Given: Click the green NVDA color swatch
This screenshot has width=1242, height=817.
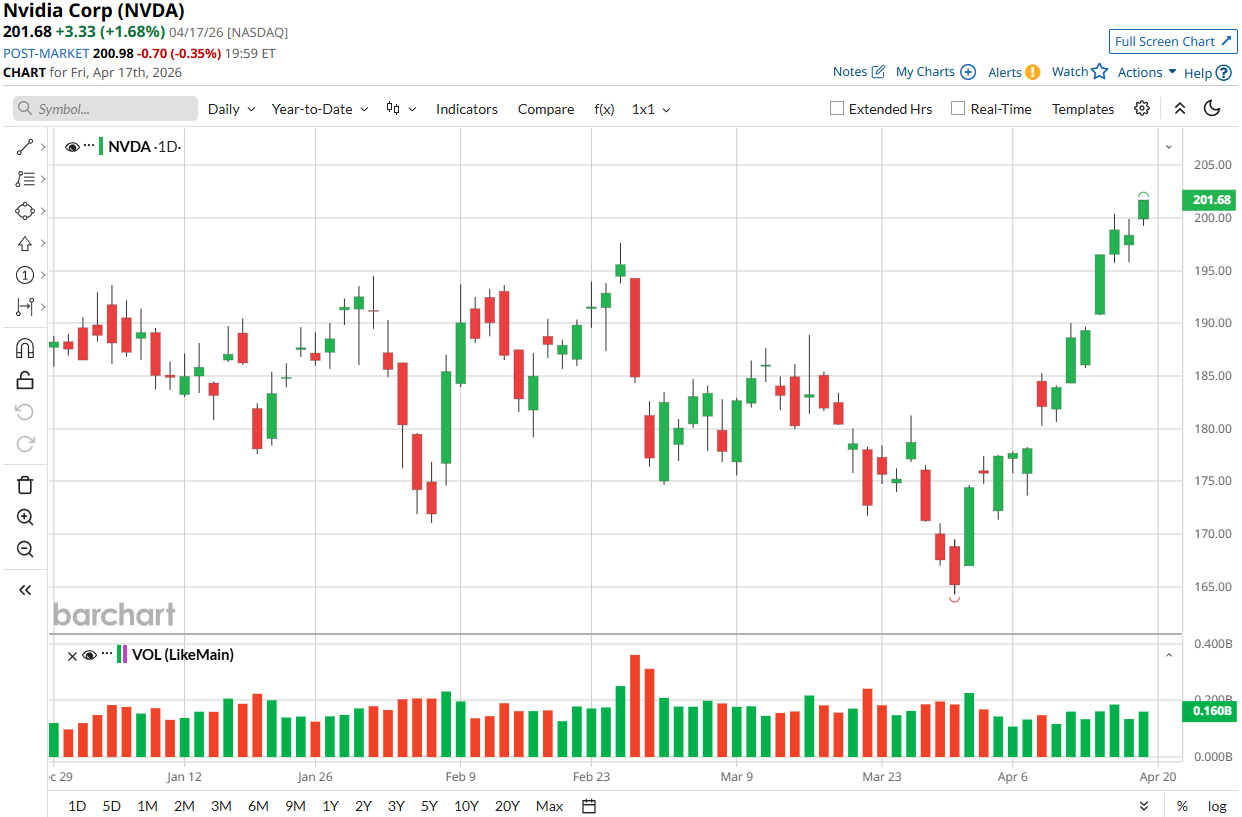Looking at the screenshot, I should 101,147.
